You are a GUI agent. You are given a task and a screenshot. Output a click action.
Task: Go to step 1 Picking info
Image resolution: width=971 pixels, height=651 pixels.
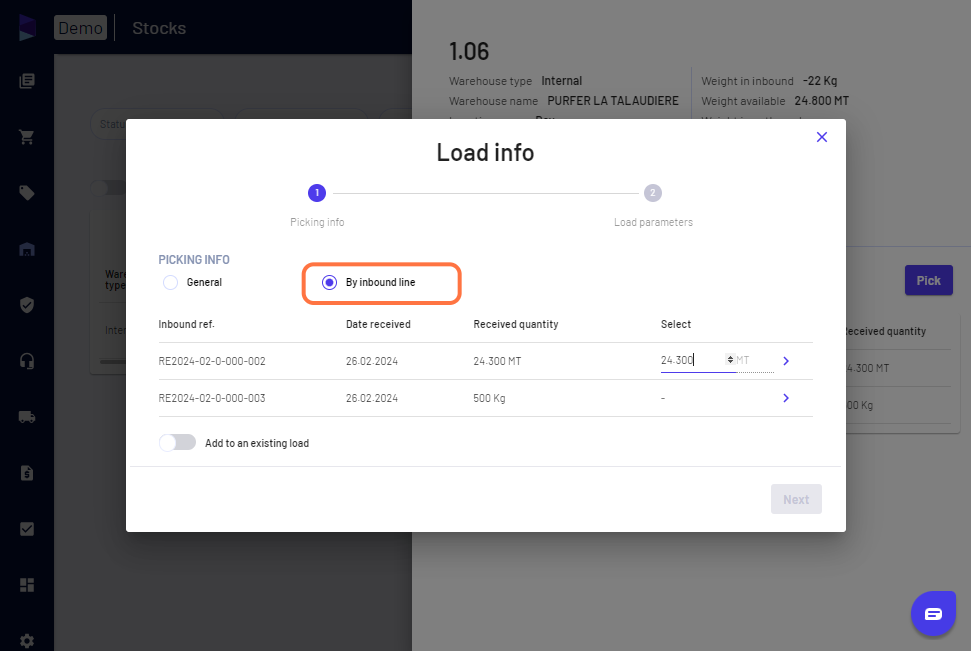tap(317, 193)
